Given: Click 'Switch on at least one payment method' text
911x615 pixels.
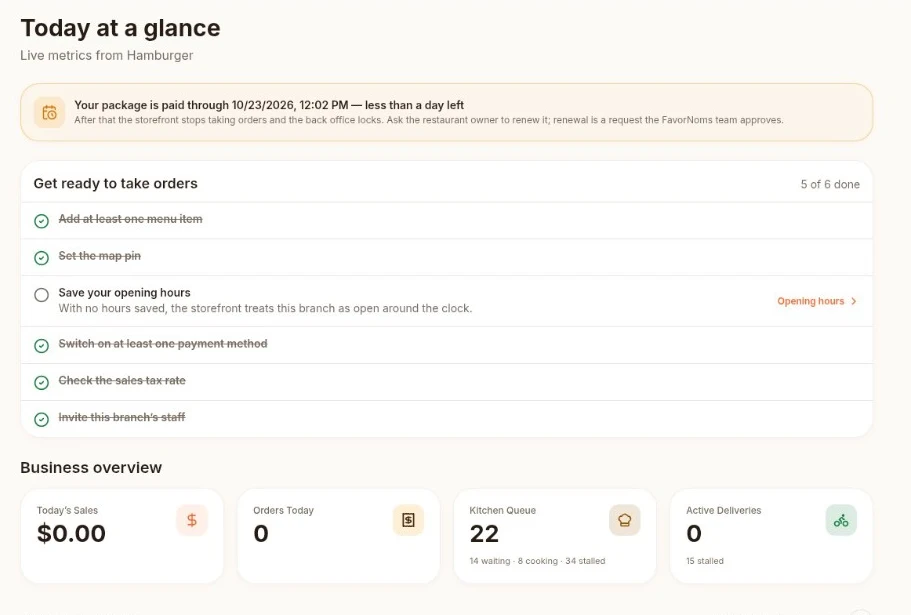Looking at the screenshot, I should [163, 343].
